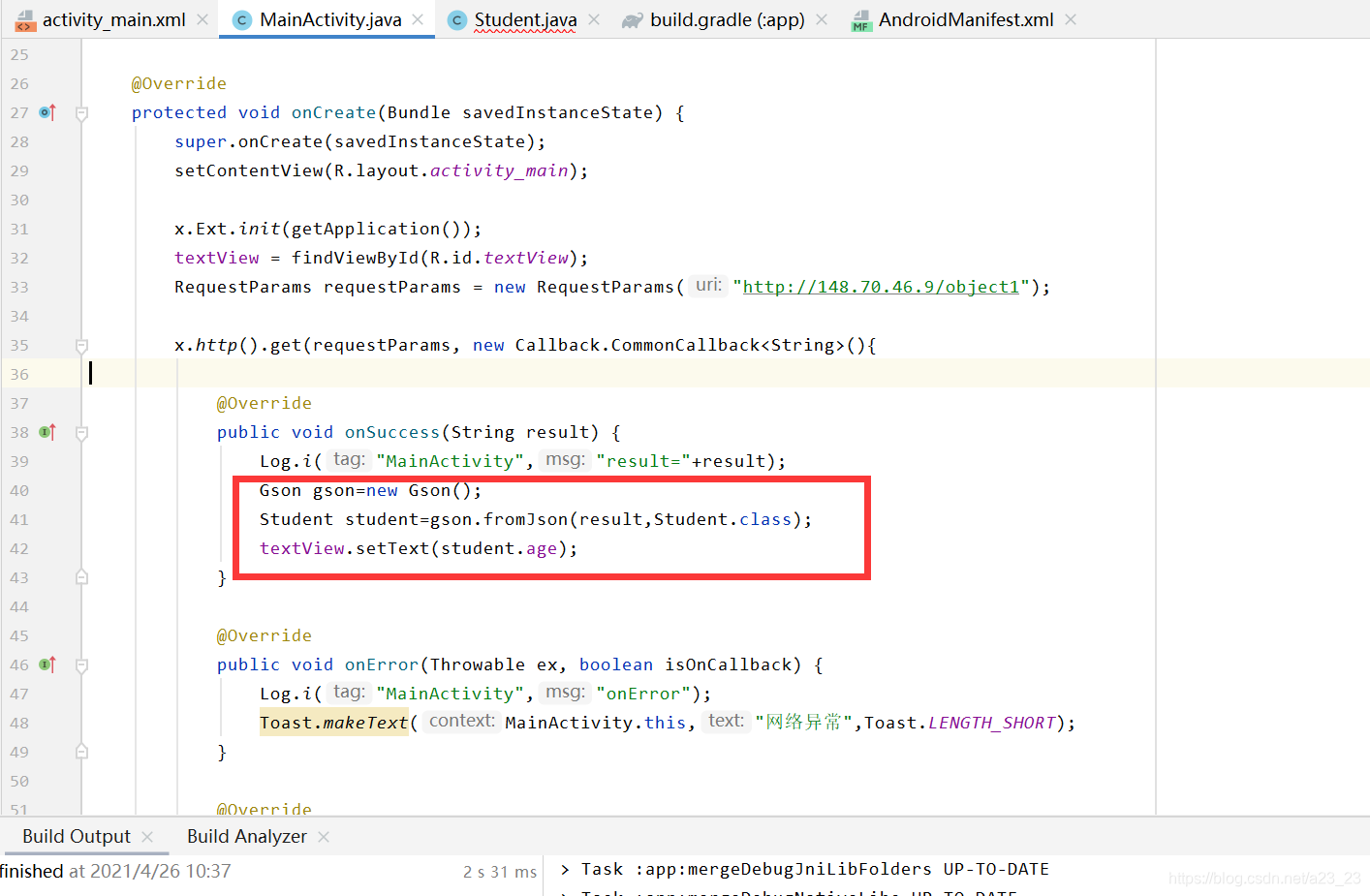Close the build.gradle (:app) tab
1370x896 pixels.
click(x=822, y=19)
